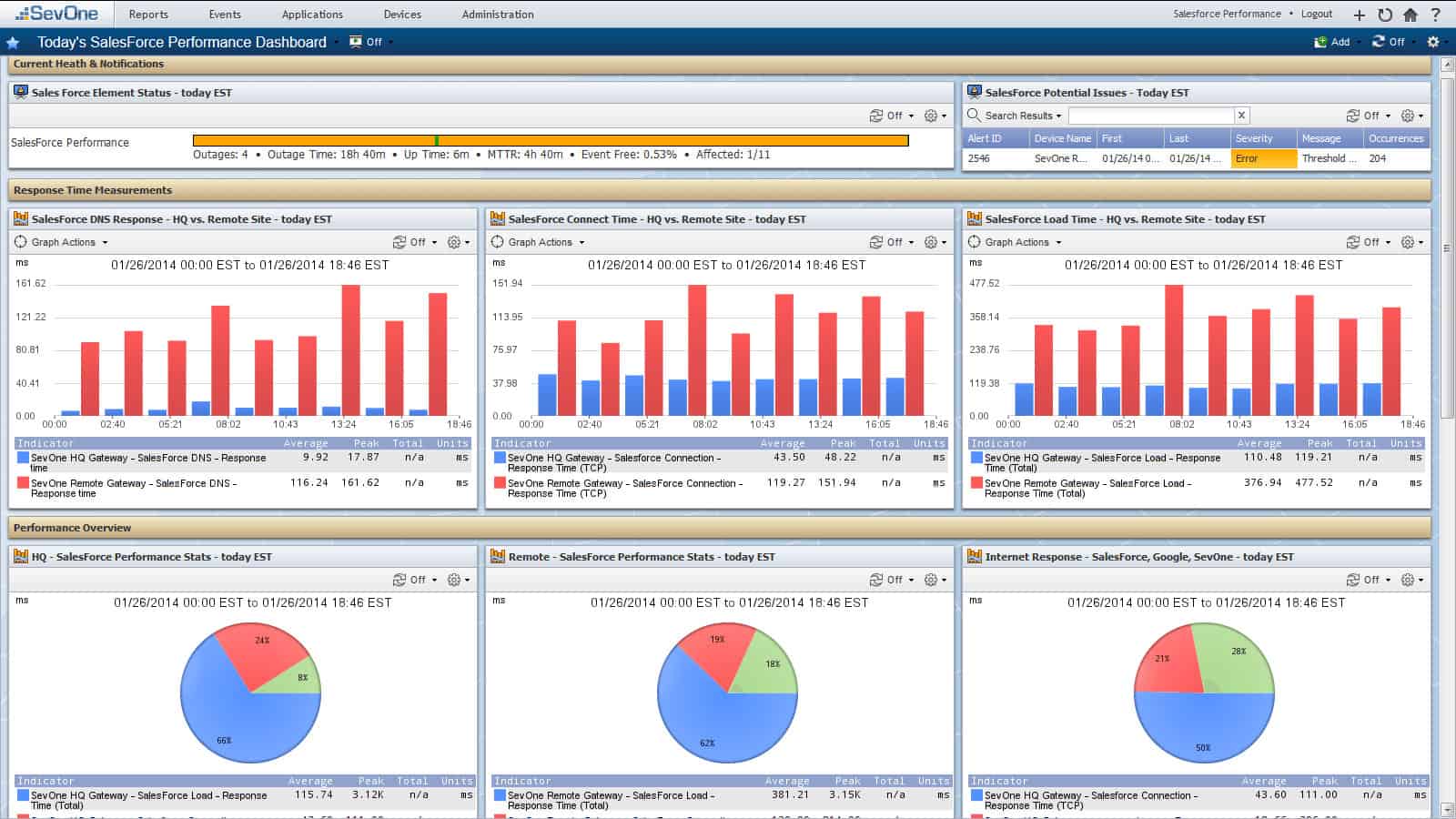Image resolution: width=1456 pixels, height=819 pixels.
Task: Go to home via house icon
Action: tap(1410, 15)
